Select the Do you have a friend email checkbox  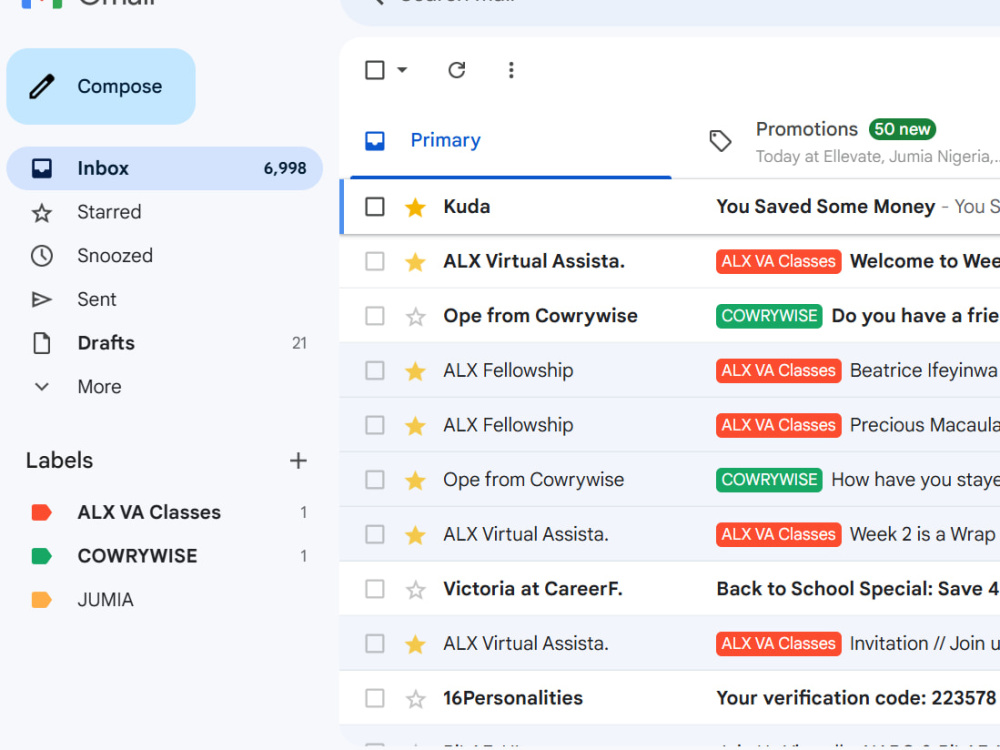(x=375, y=316)
